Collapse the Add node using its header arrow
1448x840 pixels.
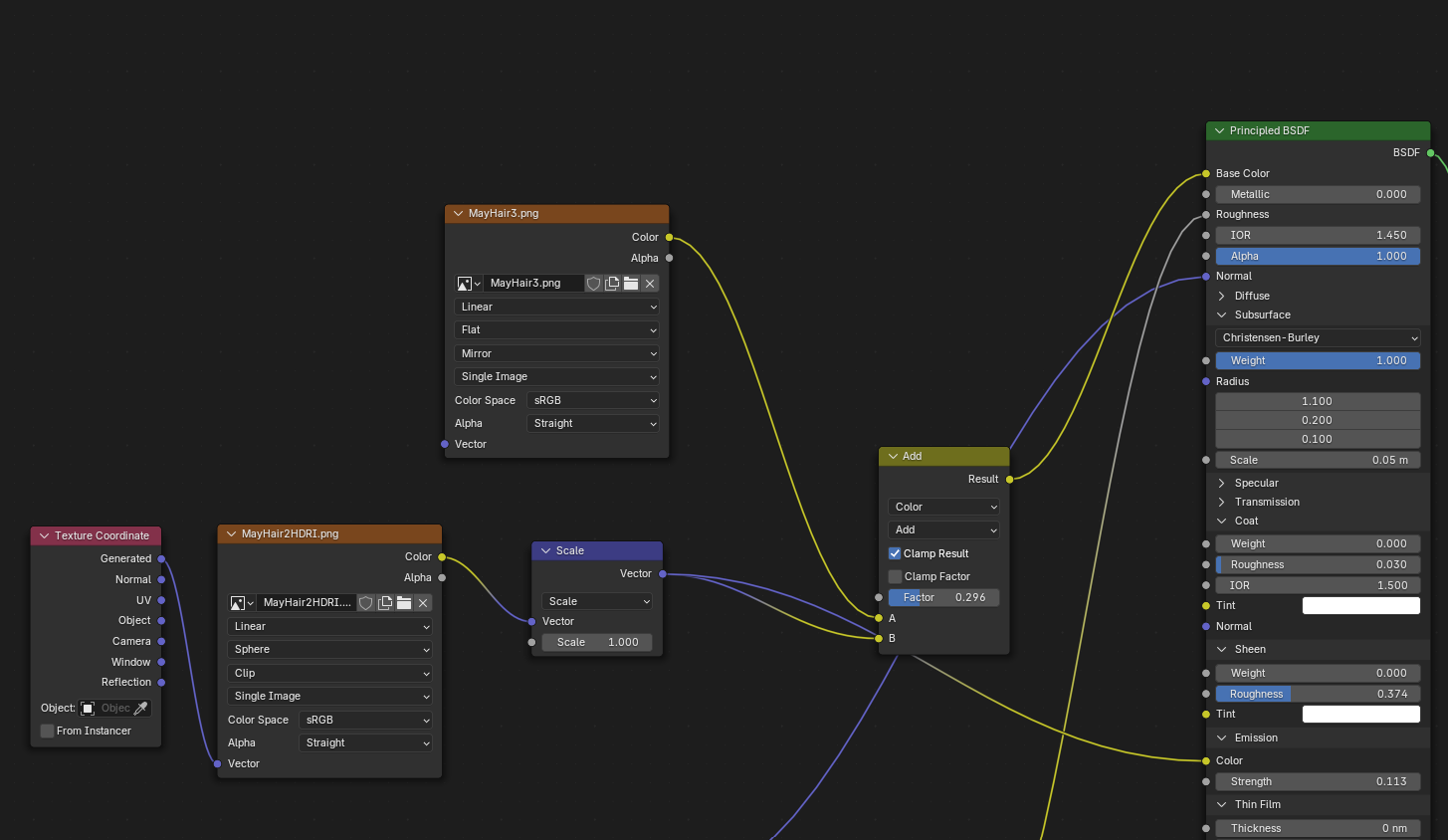click(893, 456)
